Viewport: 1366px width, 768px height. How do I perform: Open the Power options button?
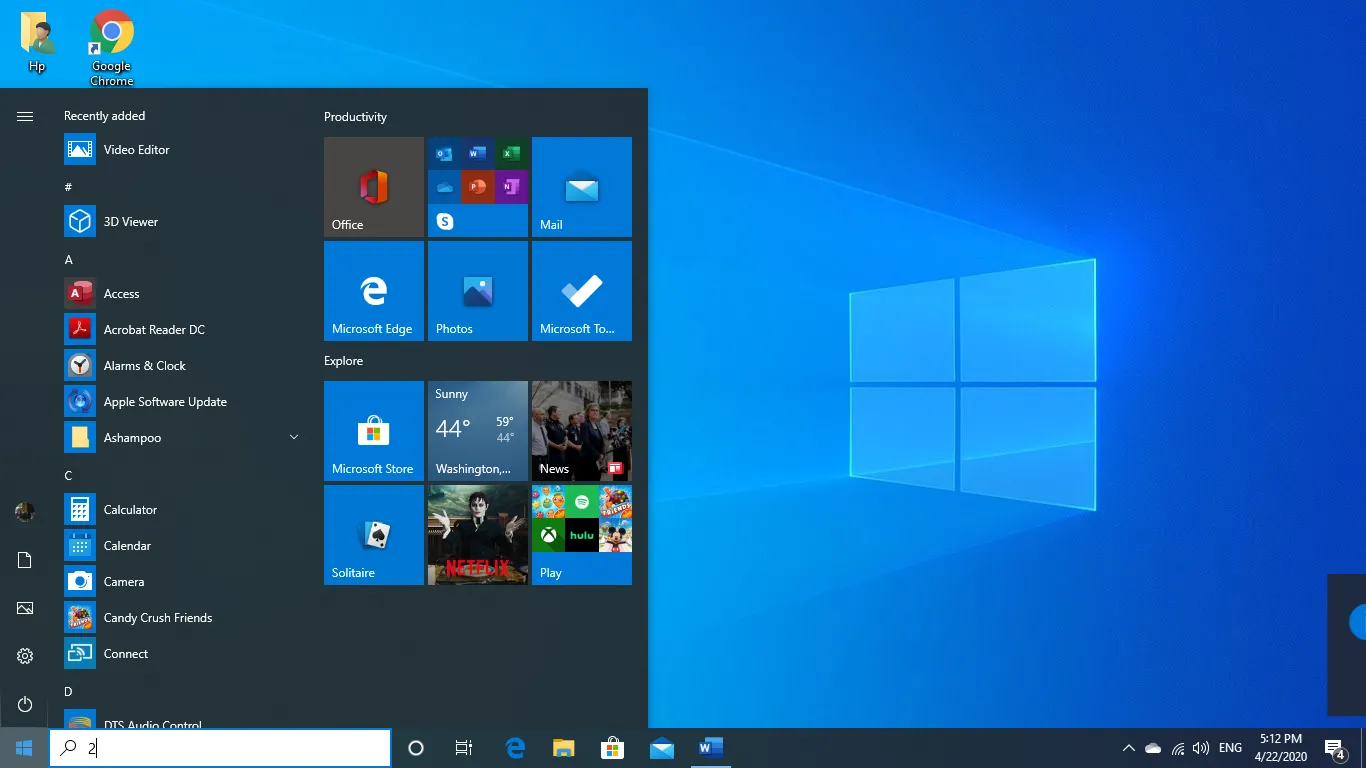point(25,705)
